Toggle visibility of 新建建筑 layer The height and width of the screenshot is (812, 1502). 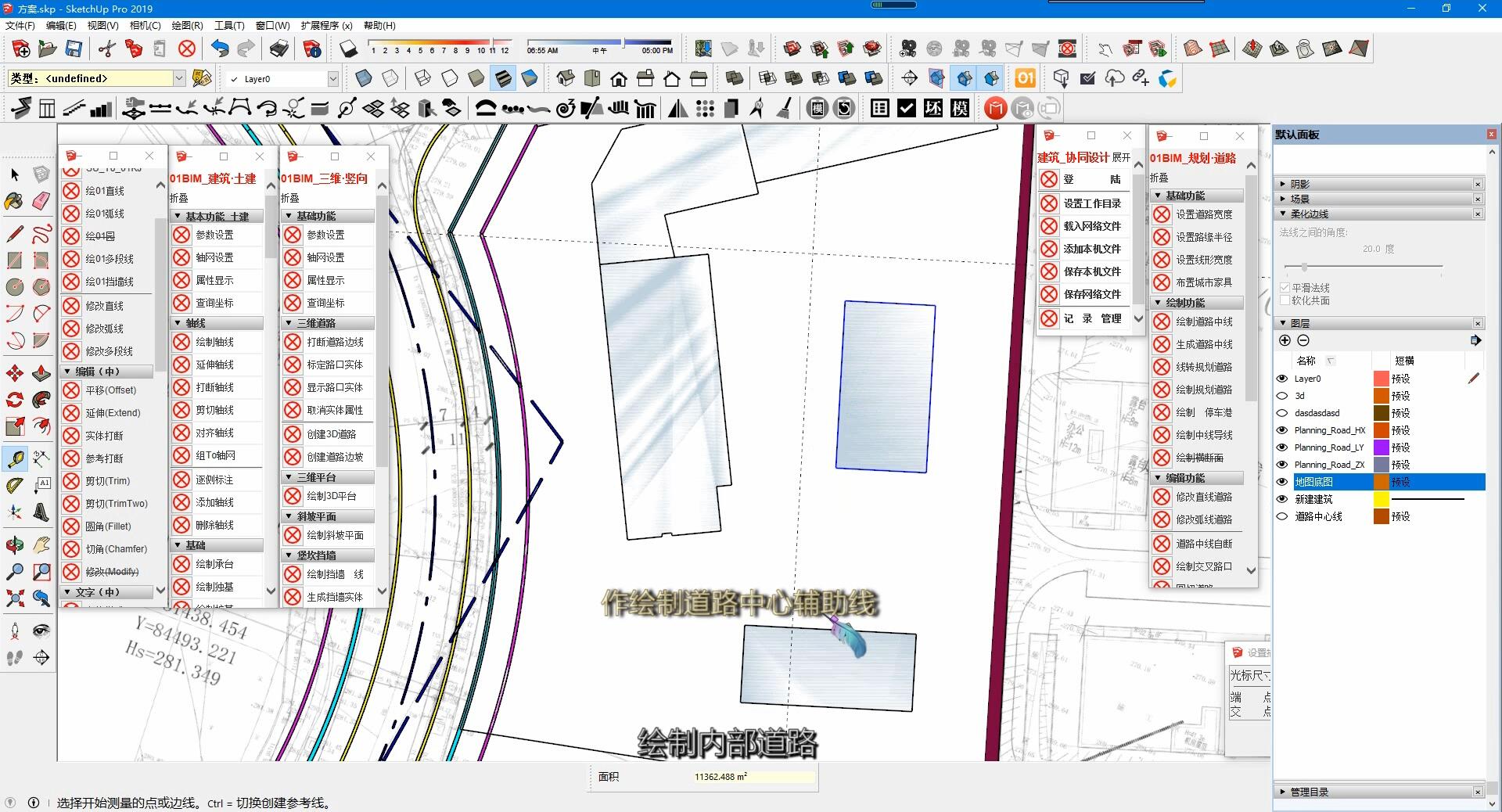[1282, 499]
